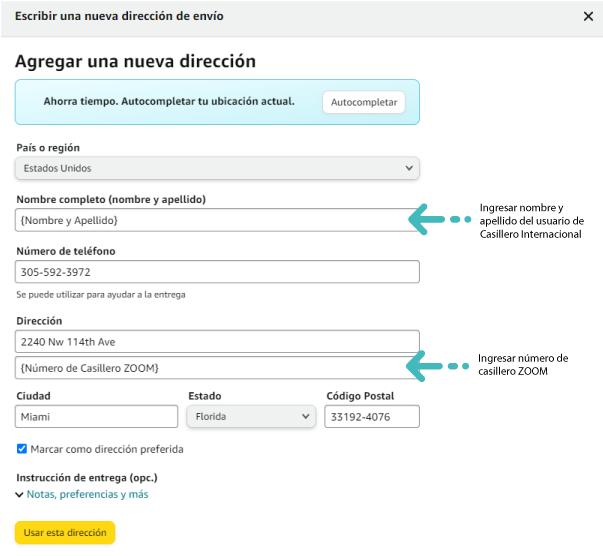Open the Estado dropdown showing Florida
Image resolution: width=603 pixels, height=556 pixels.
(251, 416)
